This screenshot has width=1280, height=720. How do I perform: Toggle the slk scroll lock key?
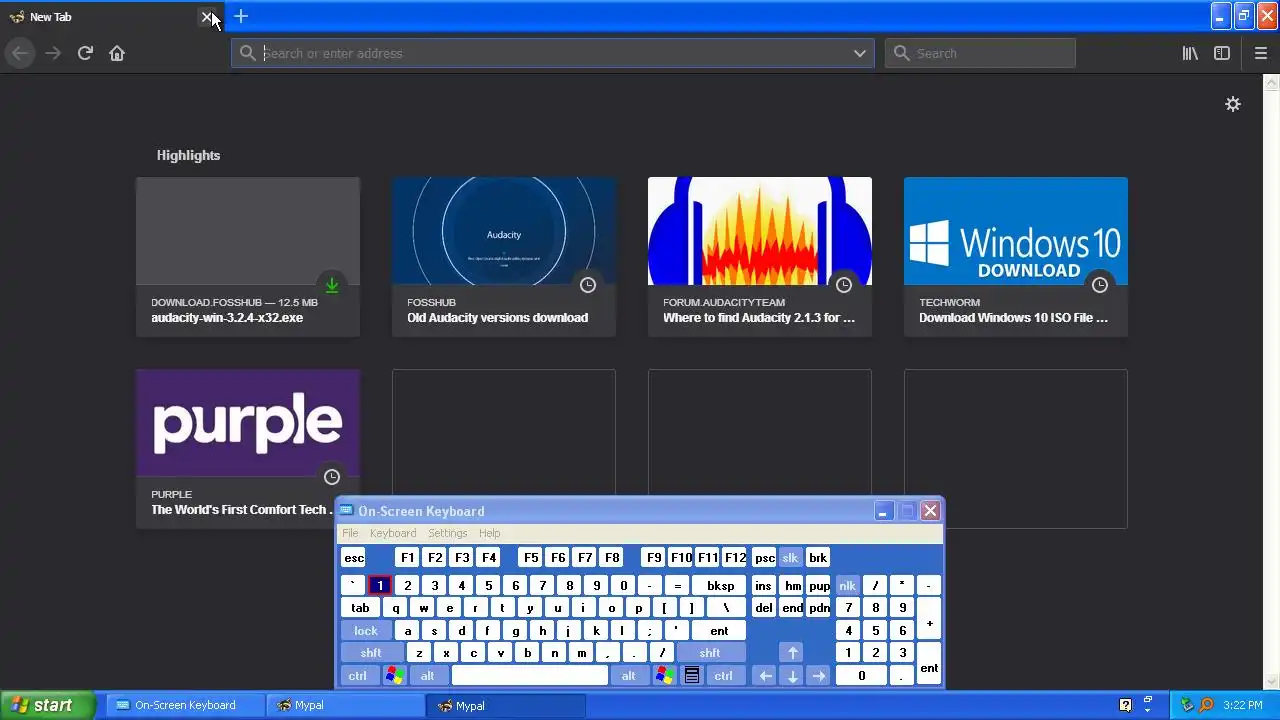pos(790,558)
